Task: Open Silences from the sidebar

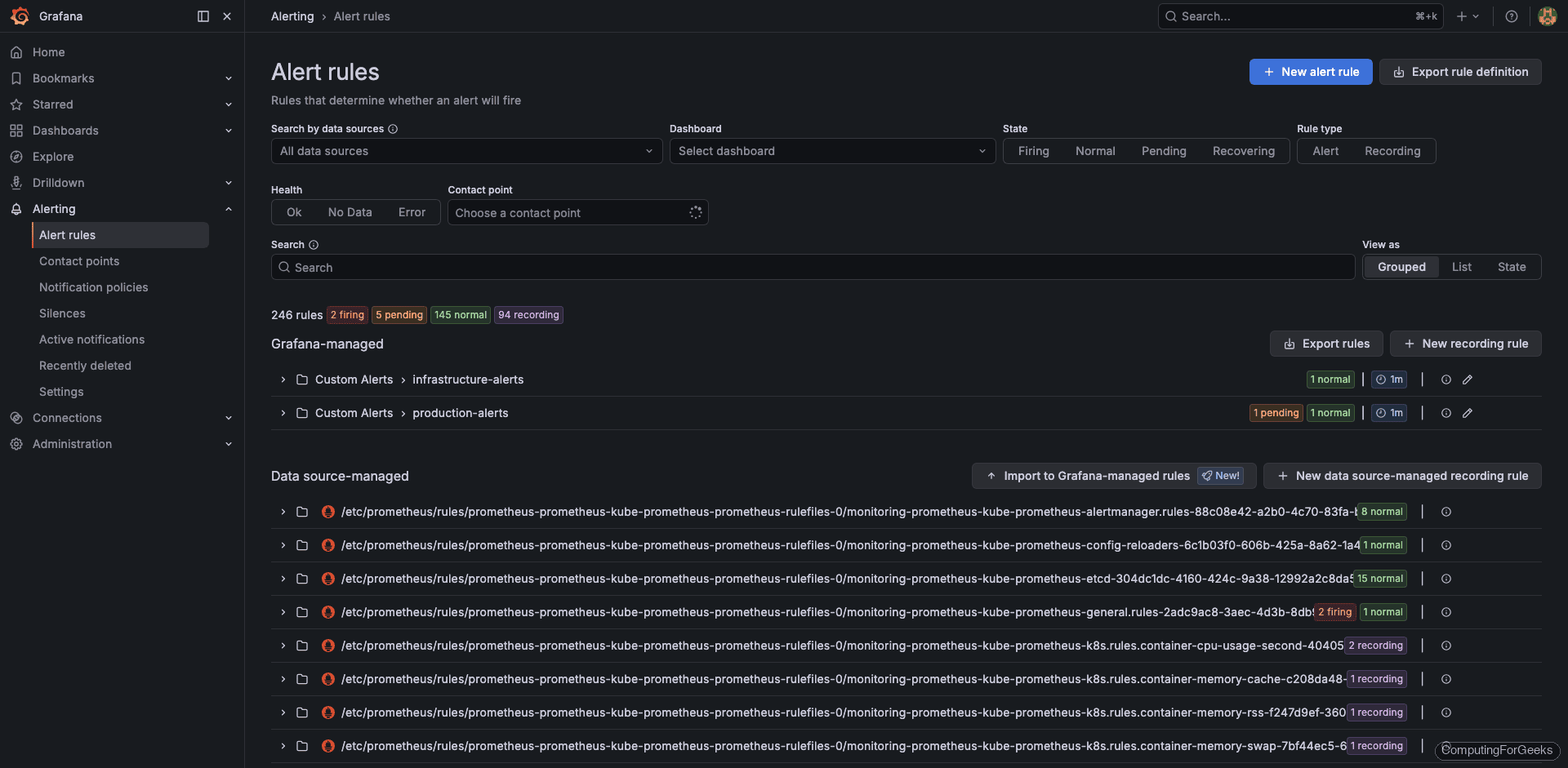Action: click(x=62, y=313)
